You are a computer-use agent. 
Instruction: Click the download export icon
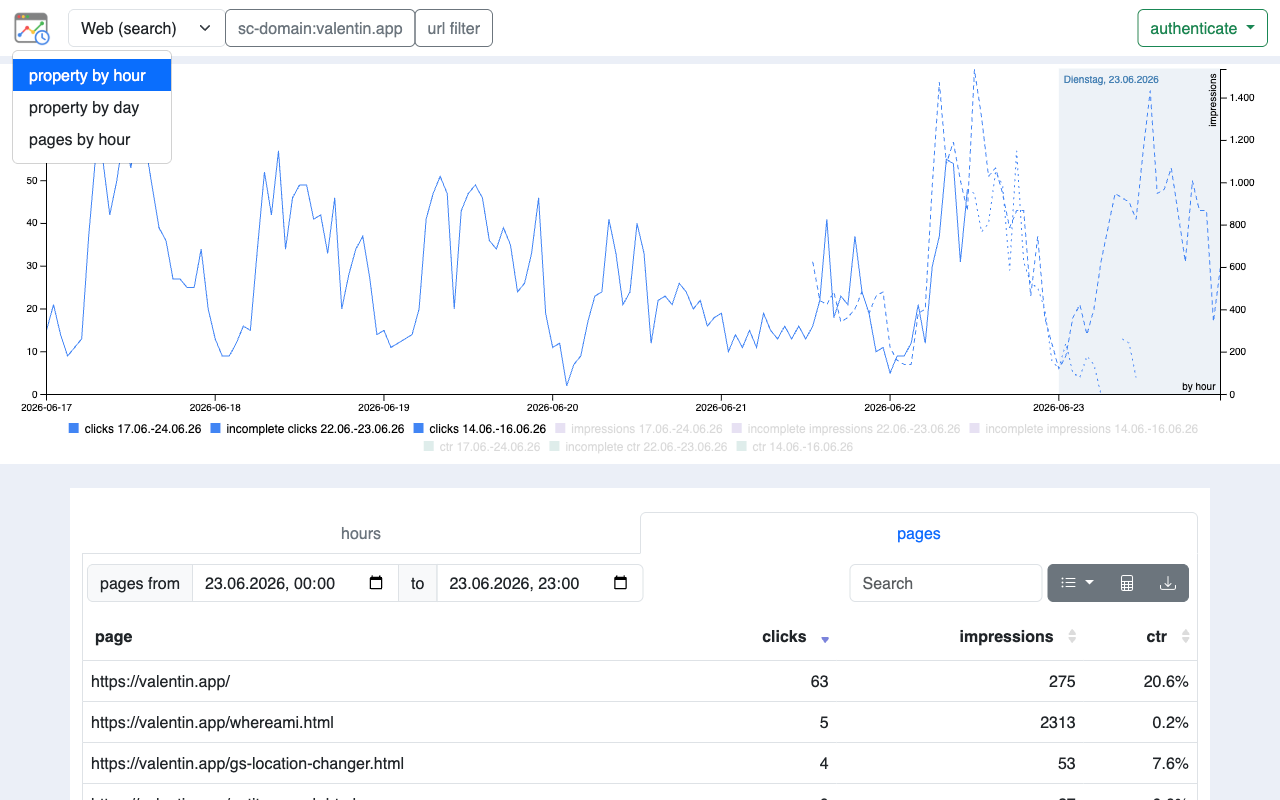tap(1168, 583)
